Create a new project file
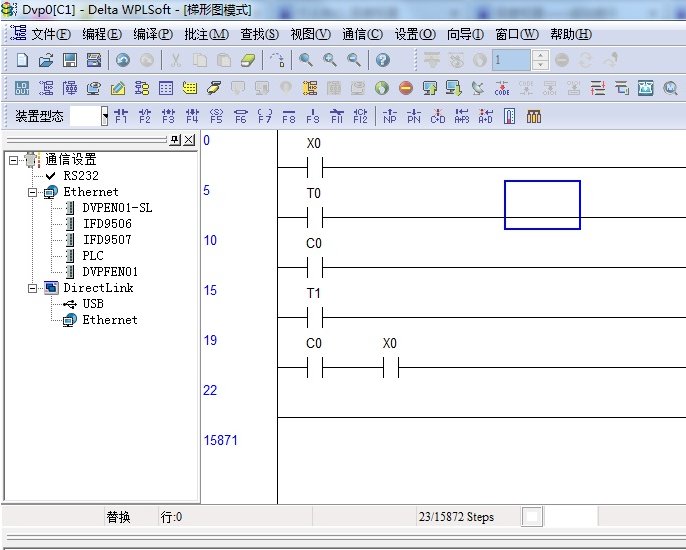The width and height of the screenshot is (686, 550). click(22, 60)
